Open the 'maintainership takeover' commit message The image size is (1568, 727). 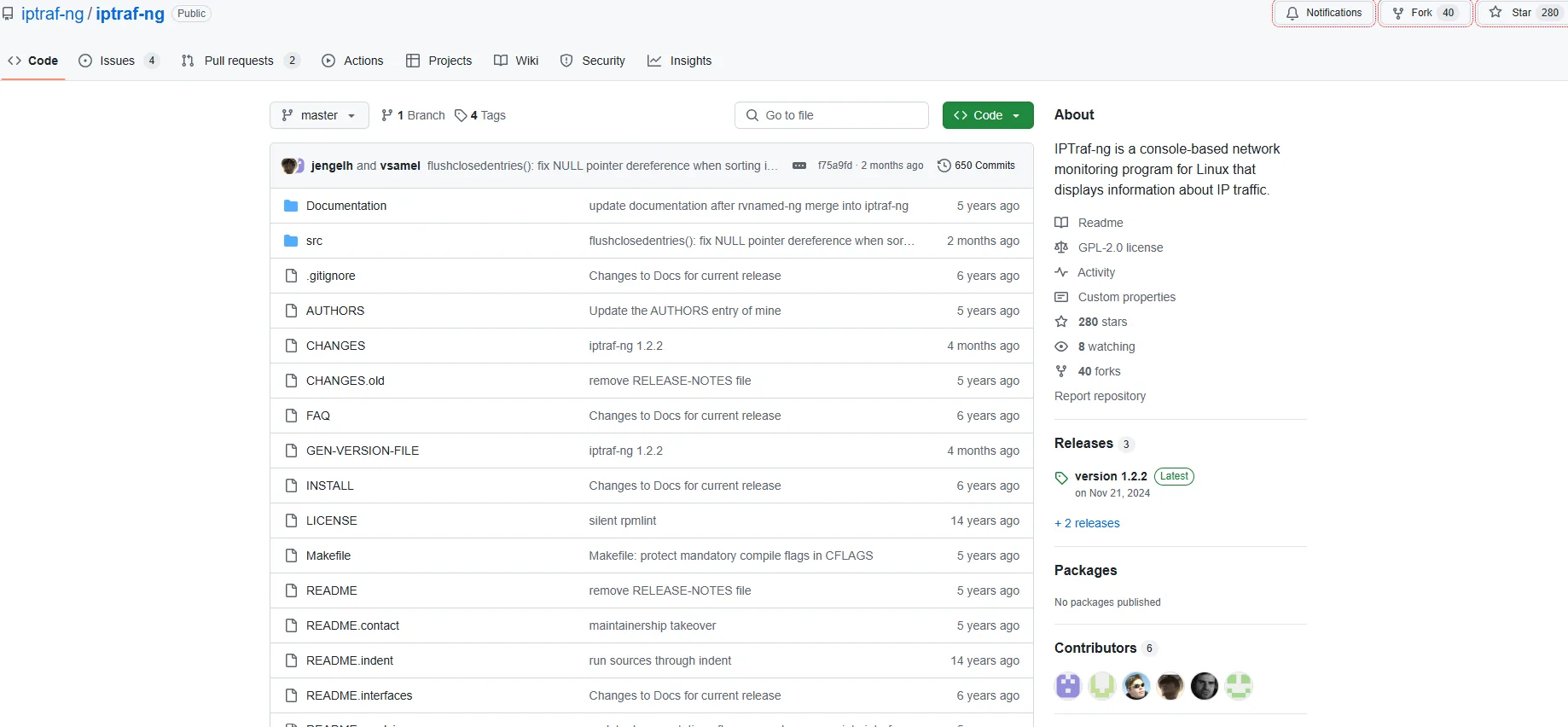[x=653, y=625]
